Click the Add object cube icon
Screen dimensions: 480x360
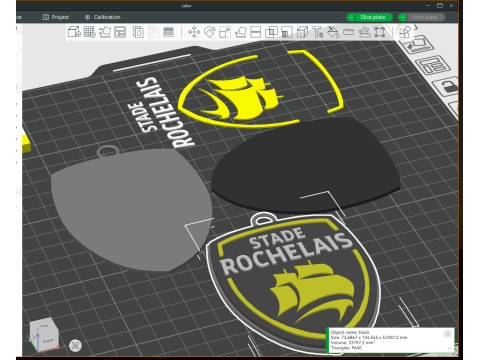click(74, 32)
